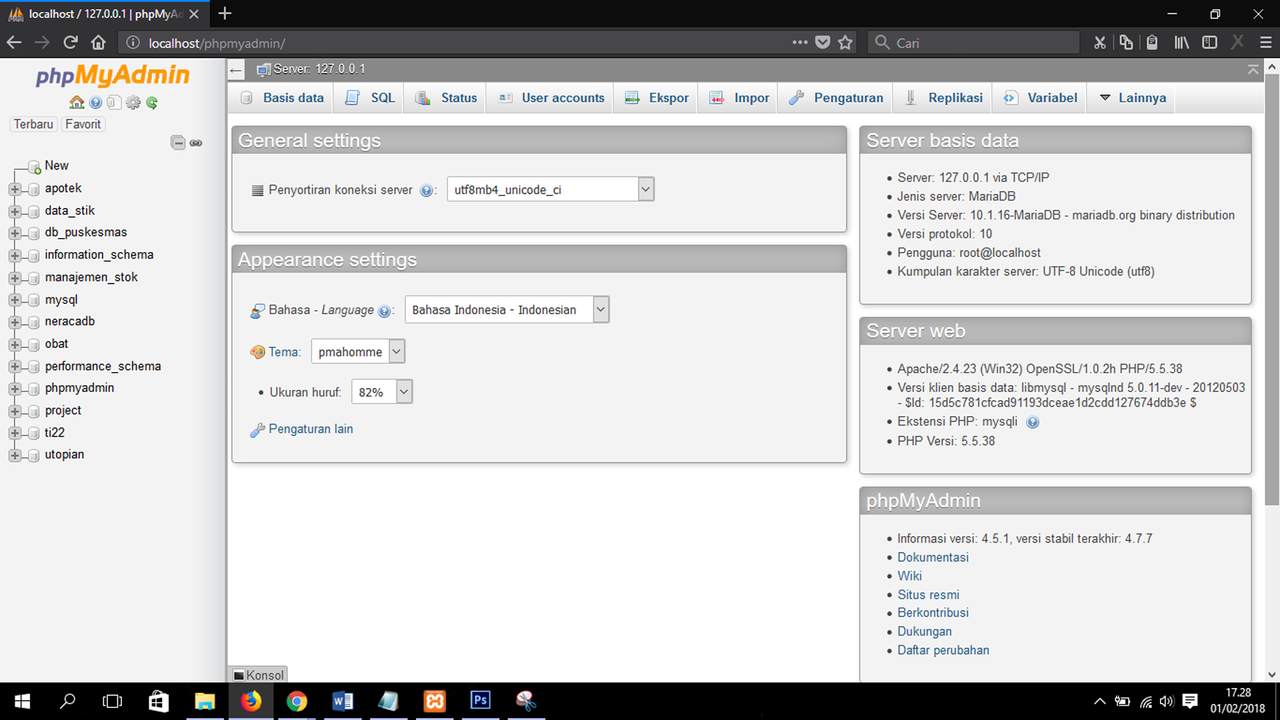
Task: Create a New database from the tree
Action: [57, 166]
